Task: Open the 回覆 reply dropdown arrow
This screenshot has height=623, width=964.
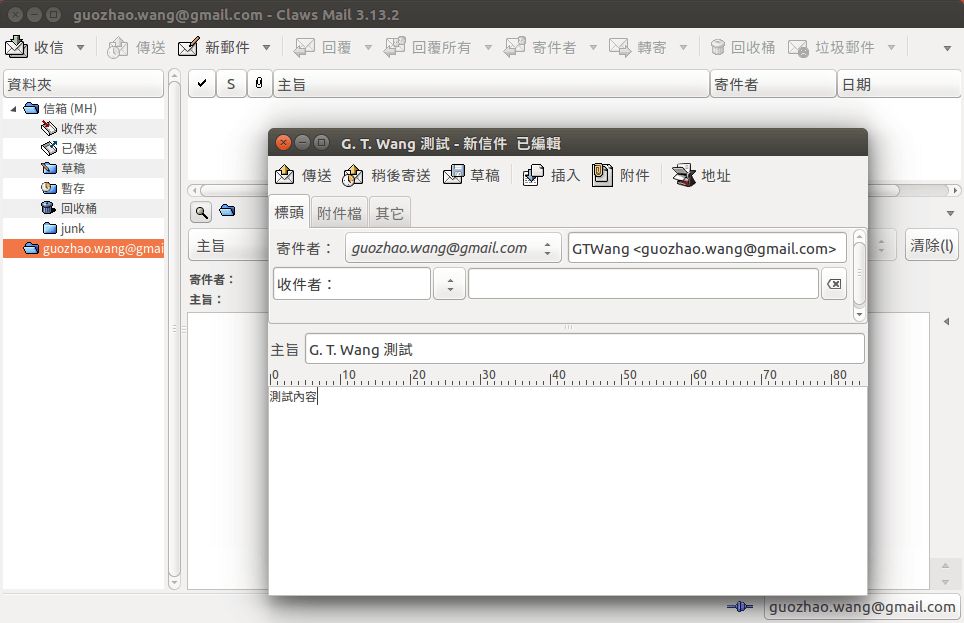Action: point(367,46)
